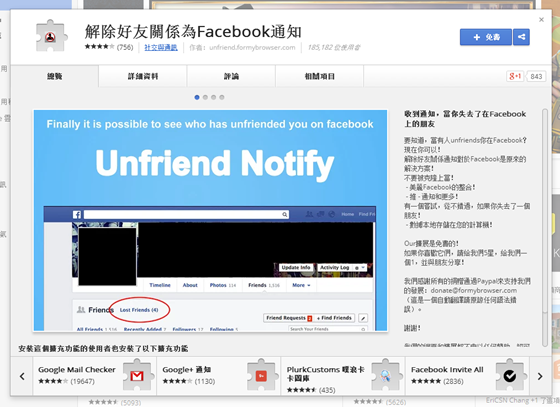The image size is (560, 407).
Task: Show the third screenshot via carousel dot
Action: (x=213, y=97)
